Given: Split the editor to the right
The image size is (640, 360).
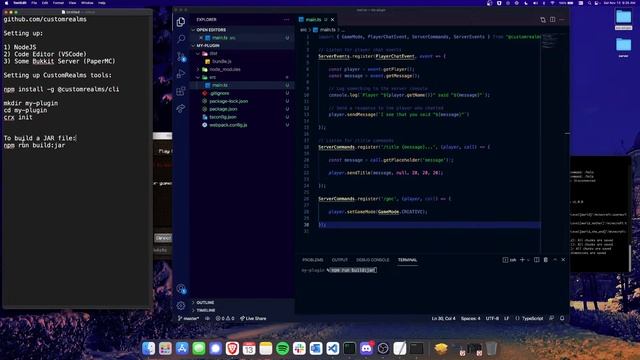Looking at the screenshot, I should (553, 20).
